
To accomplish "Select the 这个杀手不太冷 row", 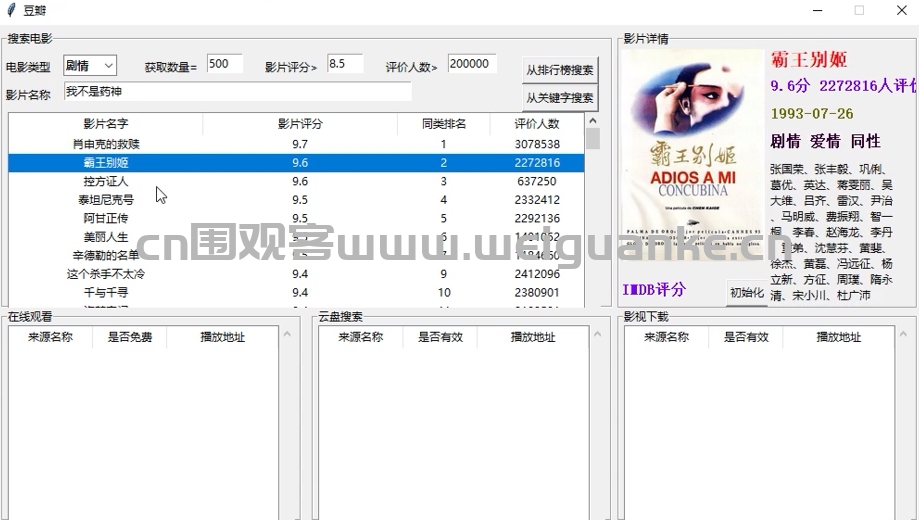I will click(296, 274).
